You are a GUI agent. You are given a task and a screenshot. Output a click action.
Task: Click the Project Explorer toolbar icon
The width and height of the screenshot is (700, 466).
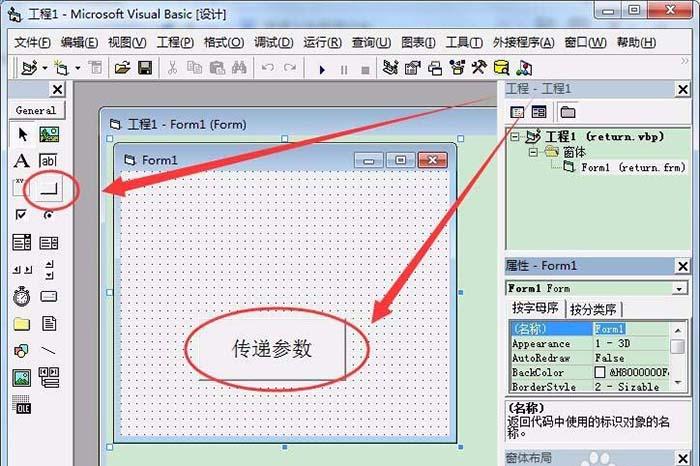[390, 68]
